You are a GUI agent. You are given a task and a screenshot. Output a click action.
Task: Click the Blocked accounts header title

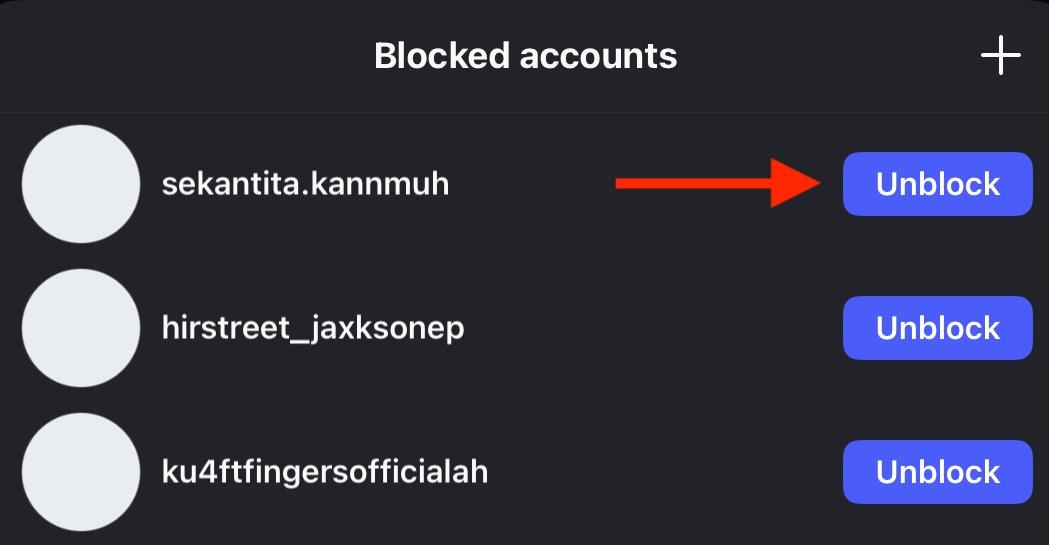click(525, 56)
